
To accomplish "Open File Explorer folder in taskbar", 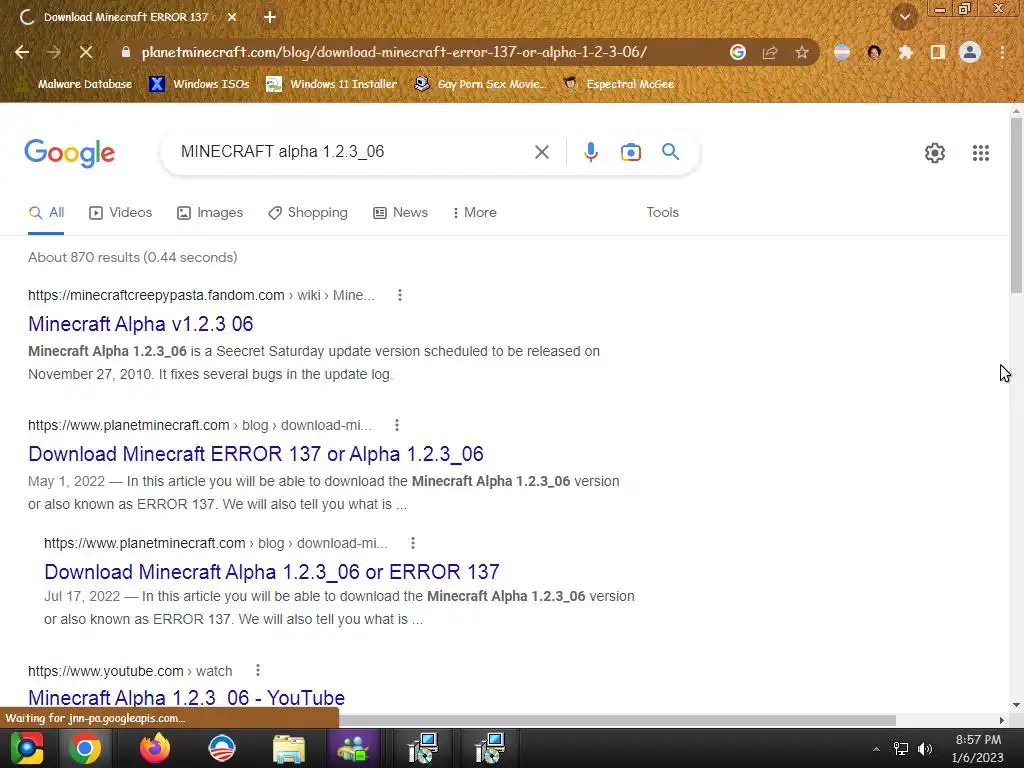I will [289, 748].
